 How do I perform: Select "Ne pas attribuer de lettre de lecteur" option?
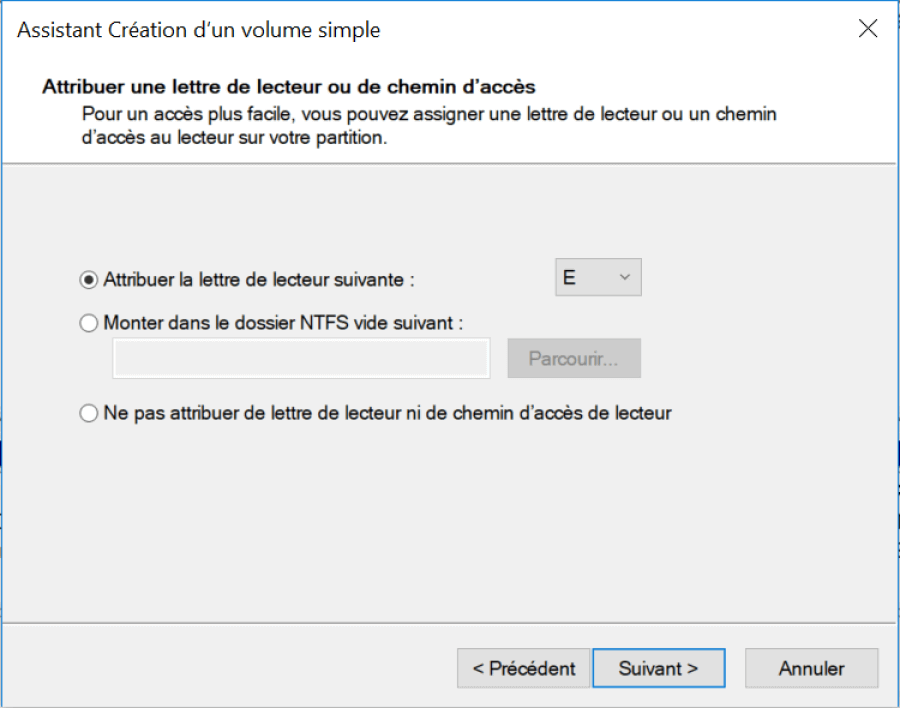click(x=88, y=412)
